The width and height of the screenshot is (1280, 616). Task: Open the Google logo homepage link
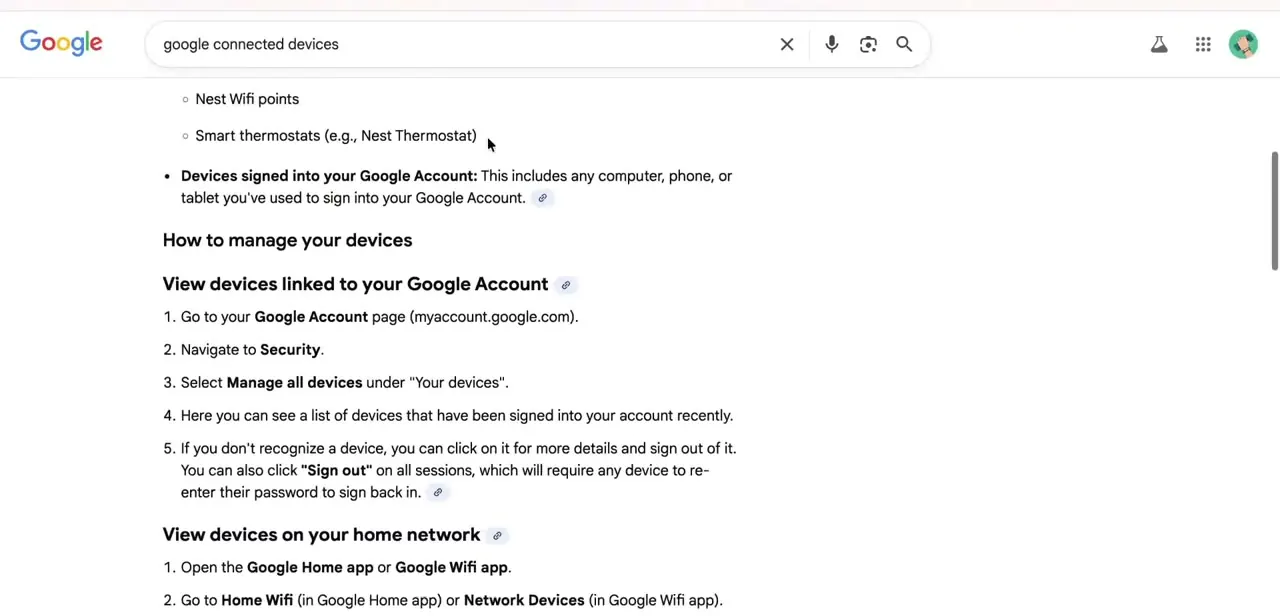point(61,43)
